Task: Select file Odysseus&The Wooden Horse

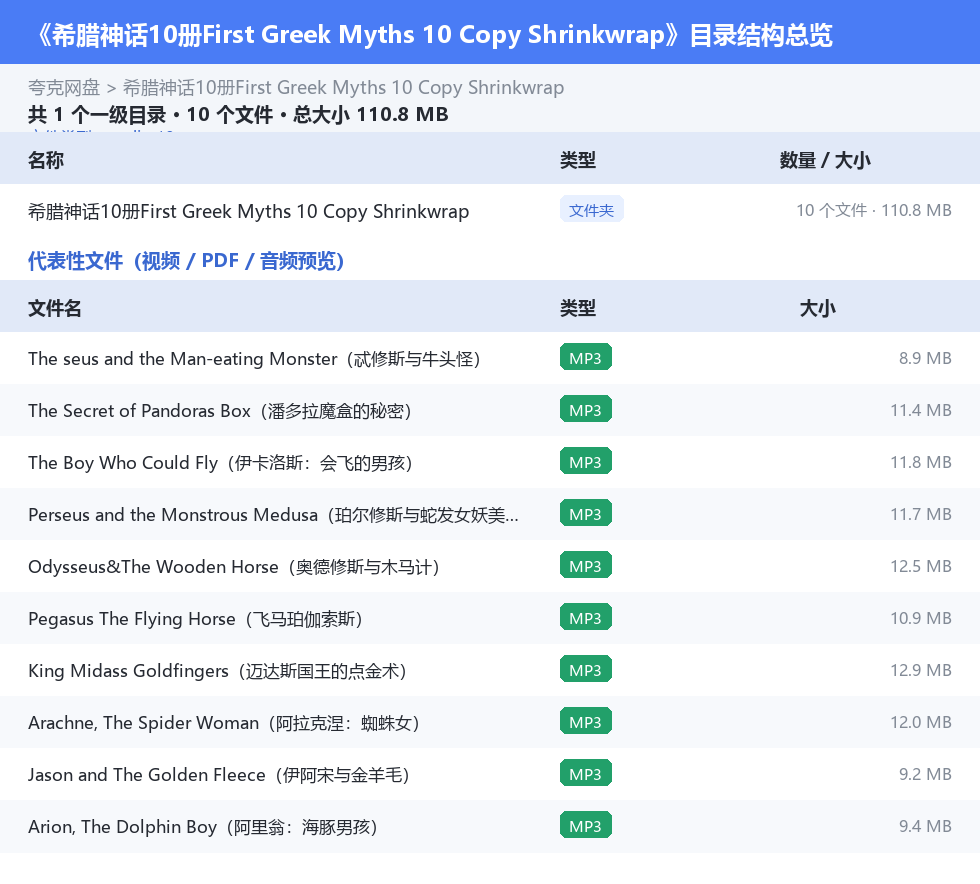Action: (x=234, y=566)
